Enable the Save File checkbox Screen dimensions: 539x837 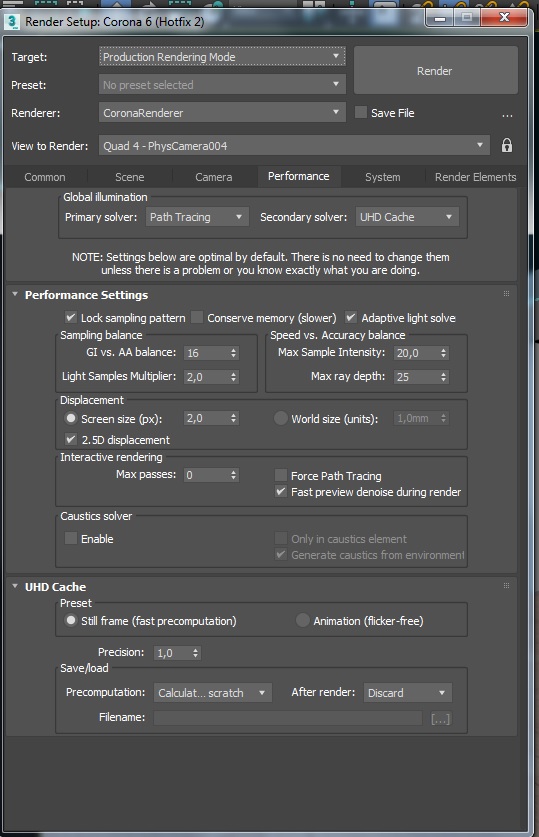pos(361,113)
